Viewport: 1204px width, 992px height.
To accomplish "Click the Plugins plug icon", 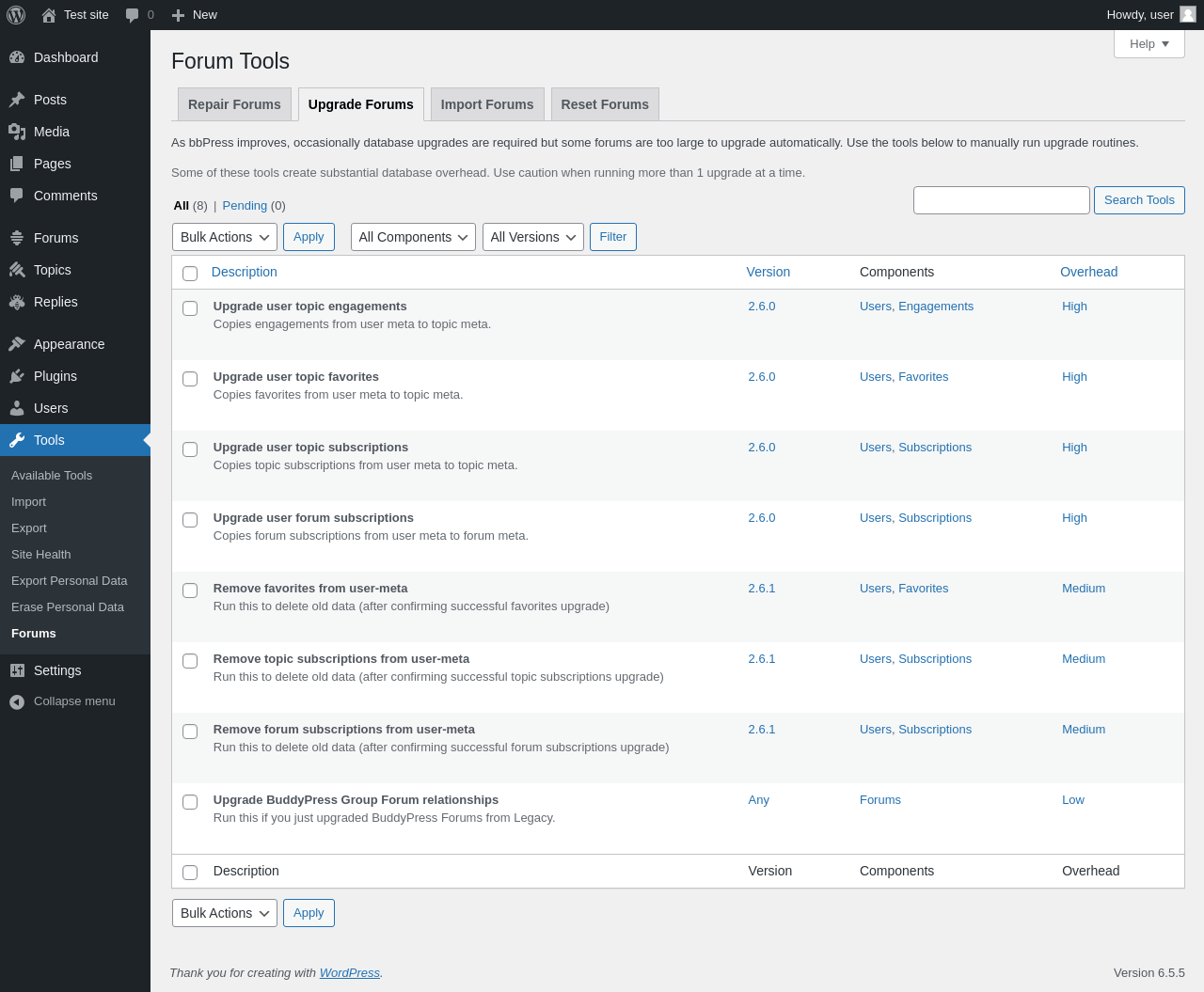I will point(17,376).
